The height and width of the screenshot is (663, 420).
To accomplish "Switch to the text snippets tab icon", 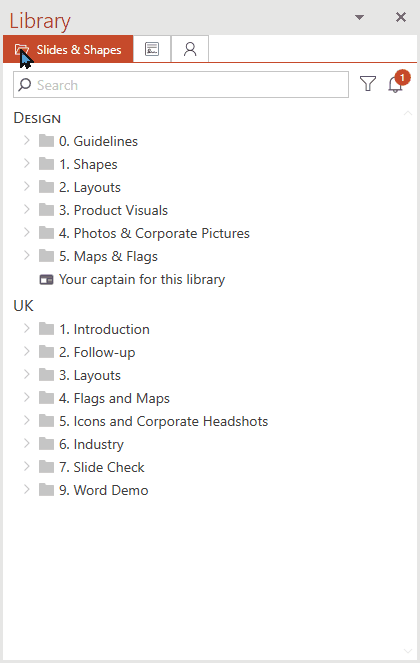I will coord(152,49).
